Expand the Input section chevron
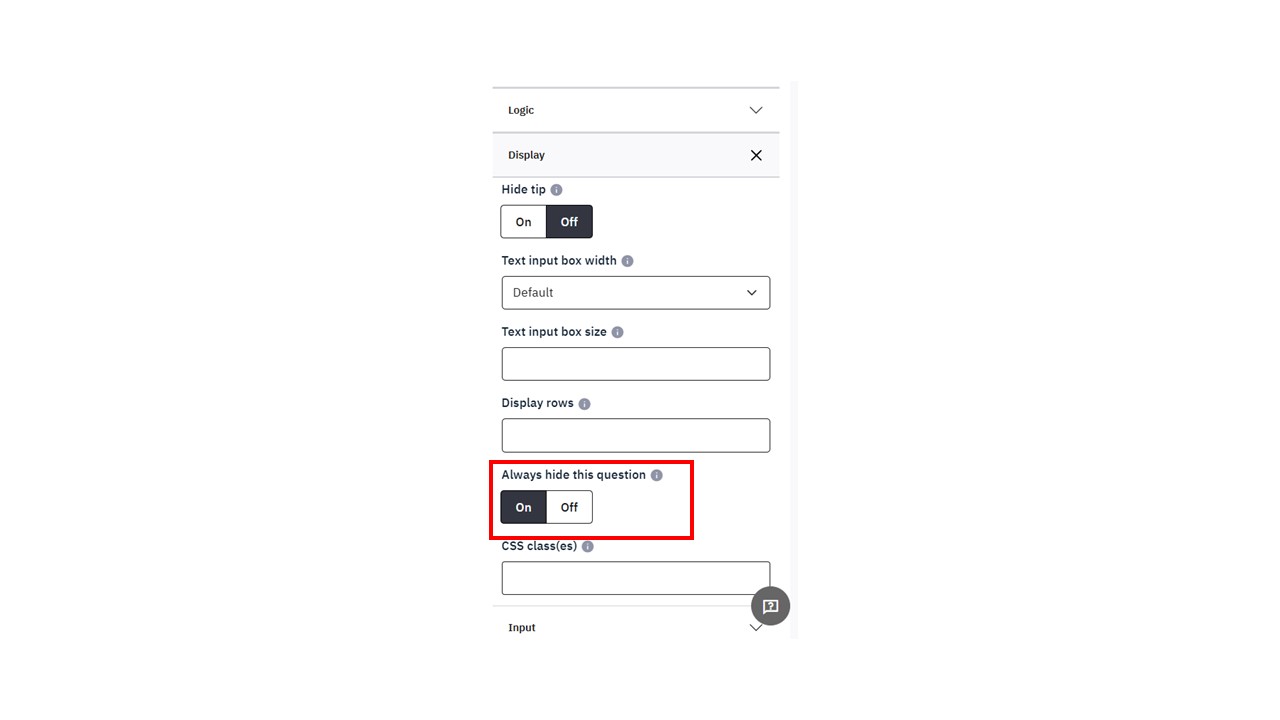1280x720 pixels. coord(756,627)
